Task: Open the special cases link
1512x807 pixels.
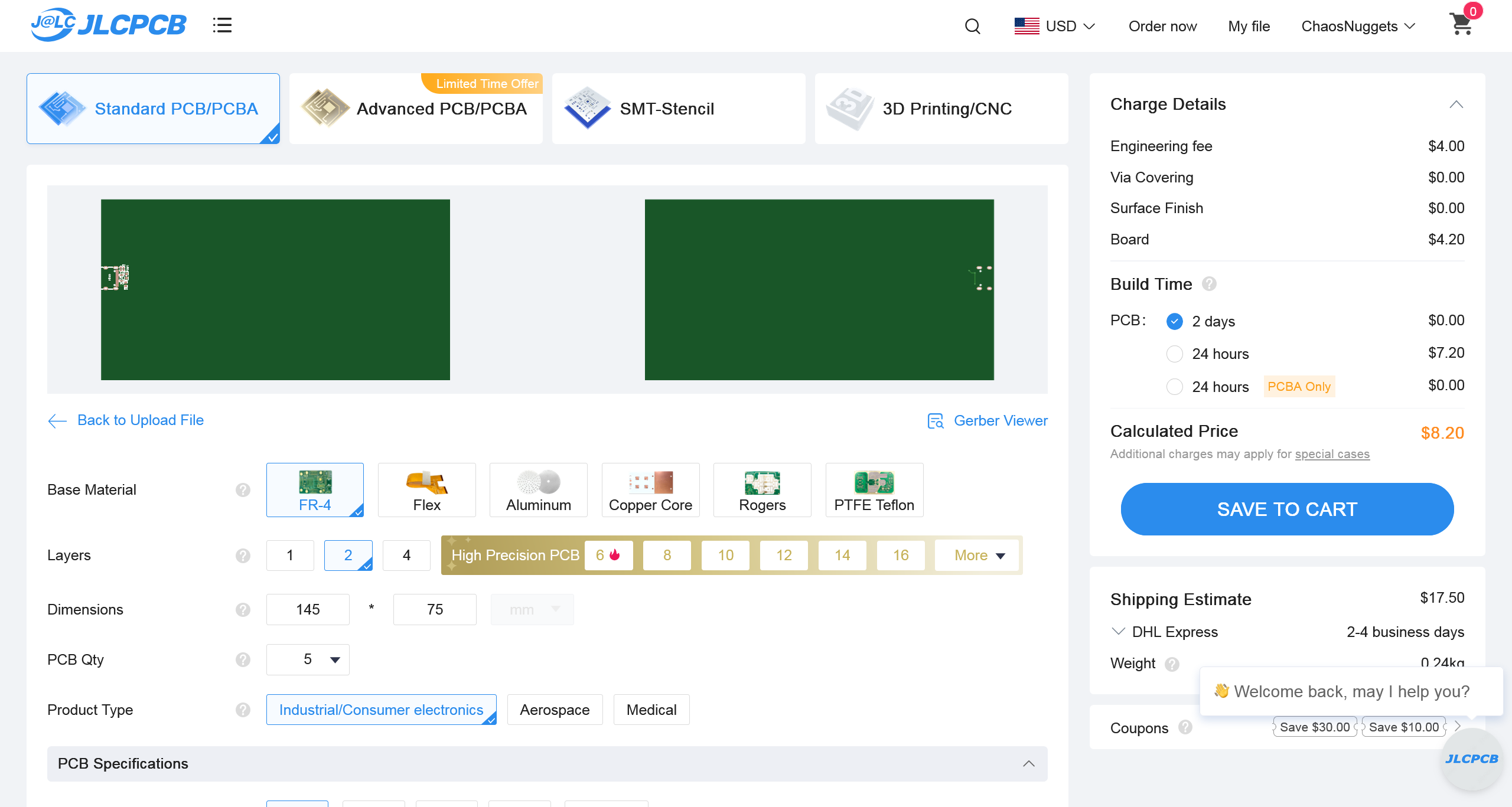Action: pos(1332,454)
